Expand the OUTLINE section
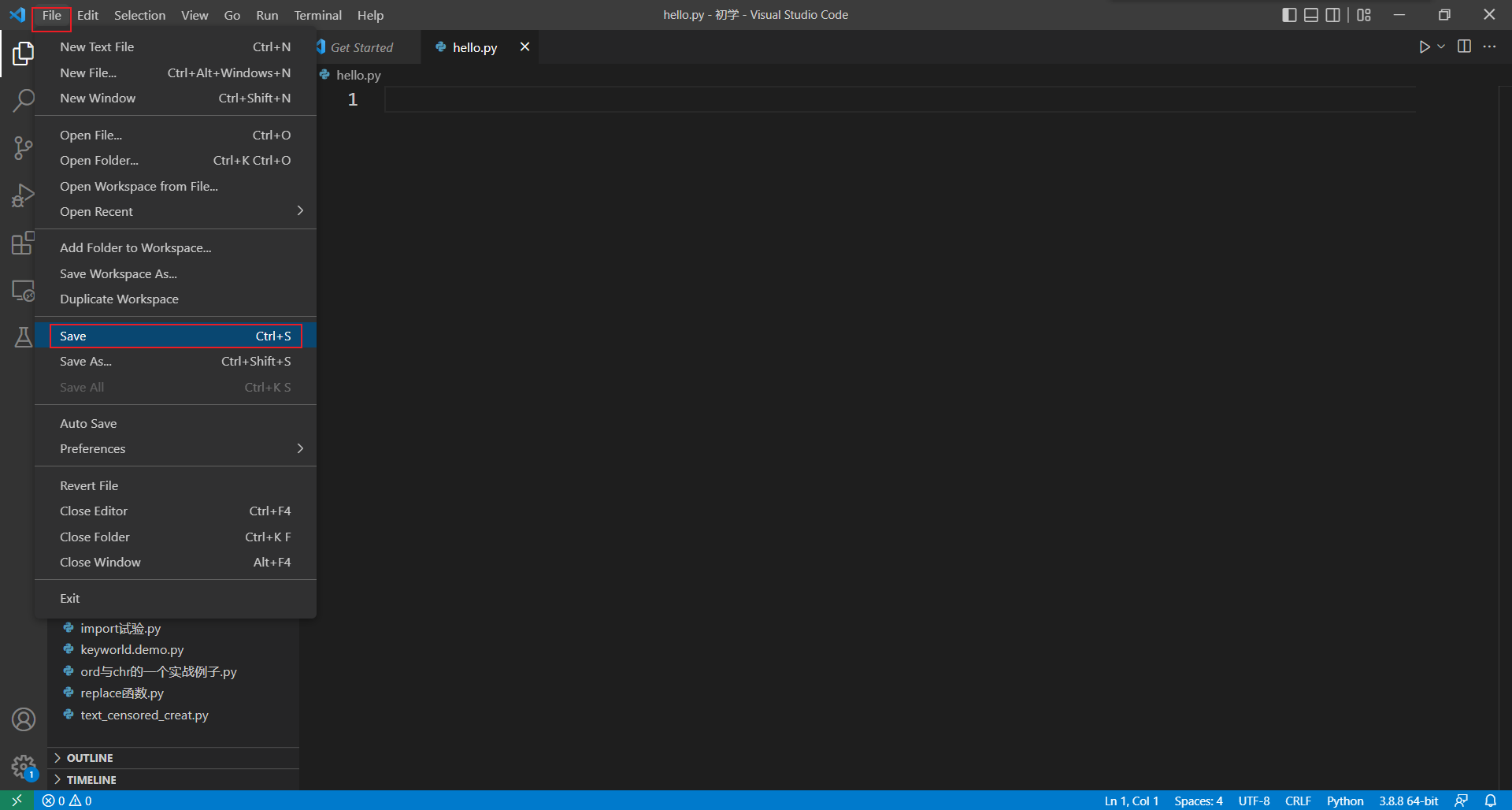Image resolution: width=1512 pixels, height=810 pixels. [173, 758]
